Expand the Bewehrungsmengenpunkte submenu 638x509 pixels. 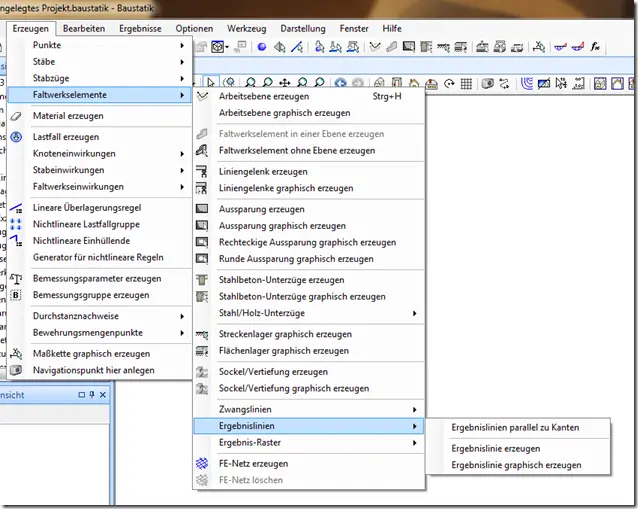click(x=100, y=333)
